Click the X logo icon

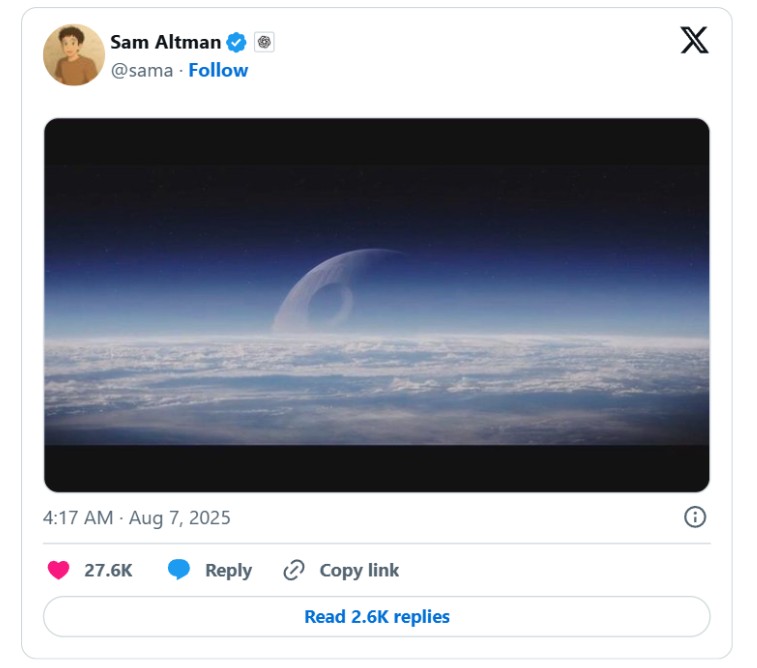coord(694,40)
